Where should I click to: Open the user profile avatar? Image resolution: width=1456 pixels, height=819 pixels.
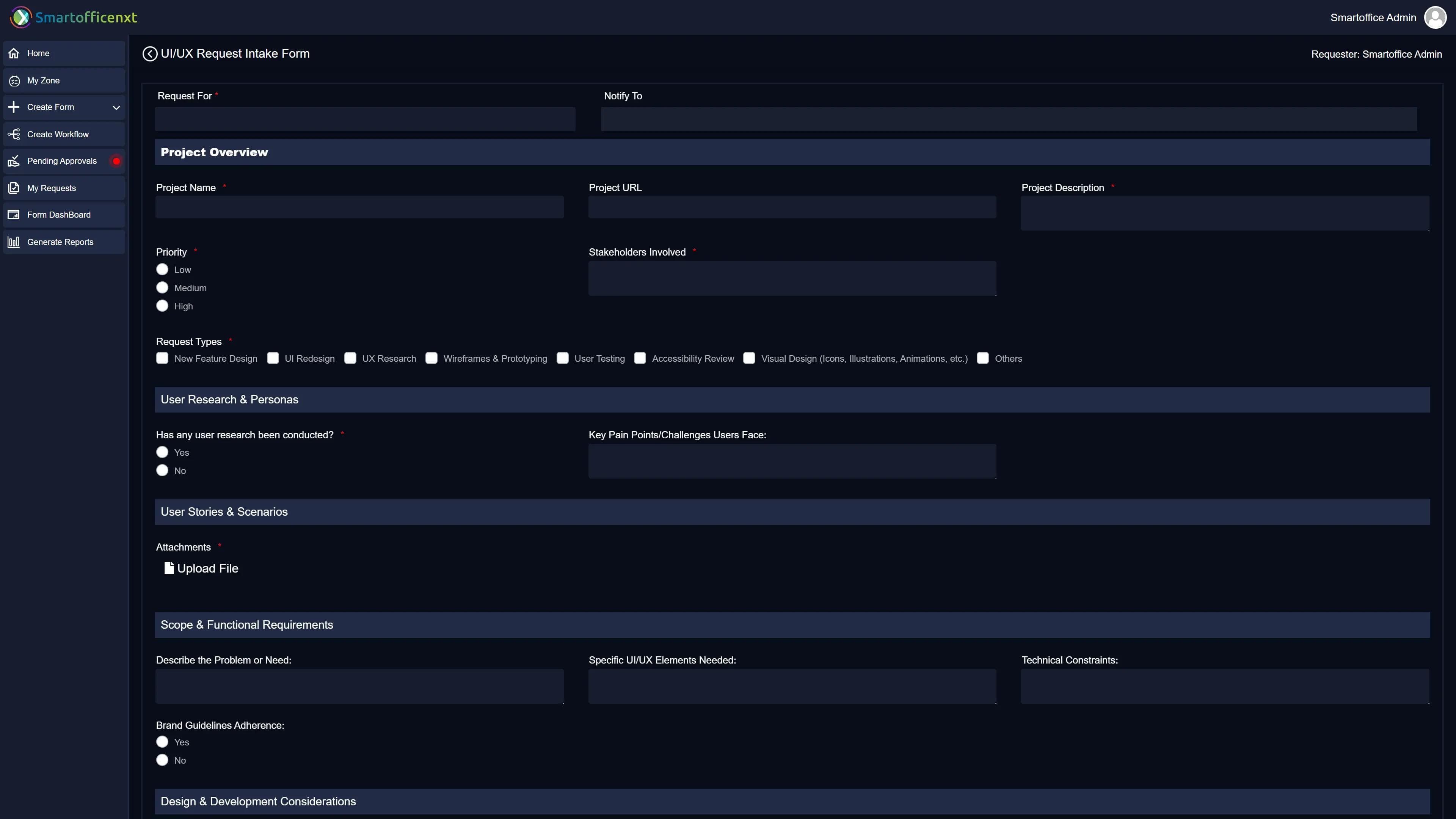click(x=1435, y=16)
